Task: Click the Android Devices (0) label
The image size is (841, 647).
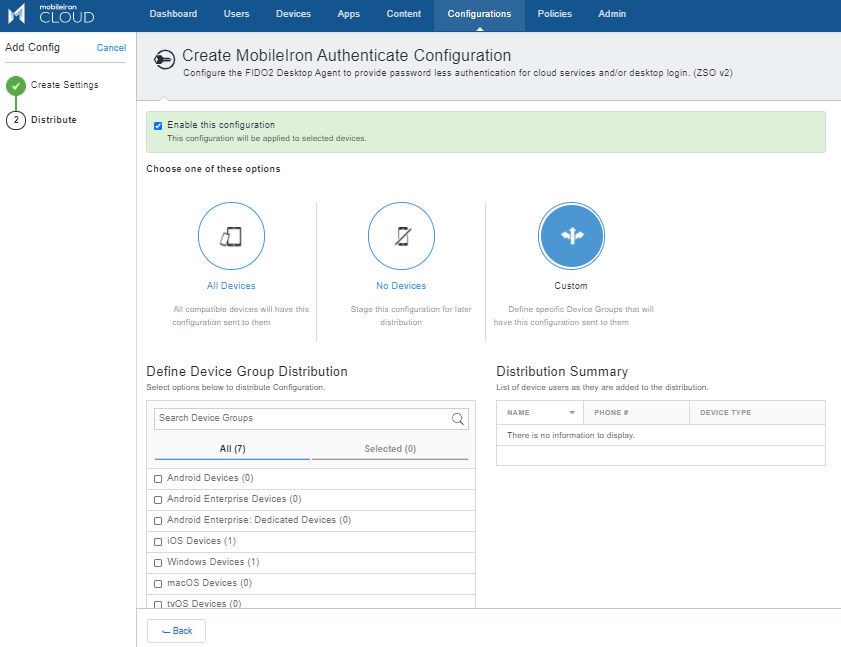Action: (210, 478)
